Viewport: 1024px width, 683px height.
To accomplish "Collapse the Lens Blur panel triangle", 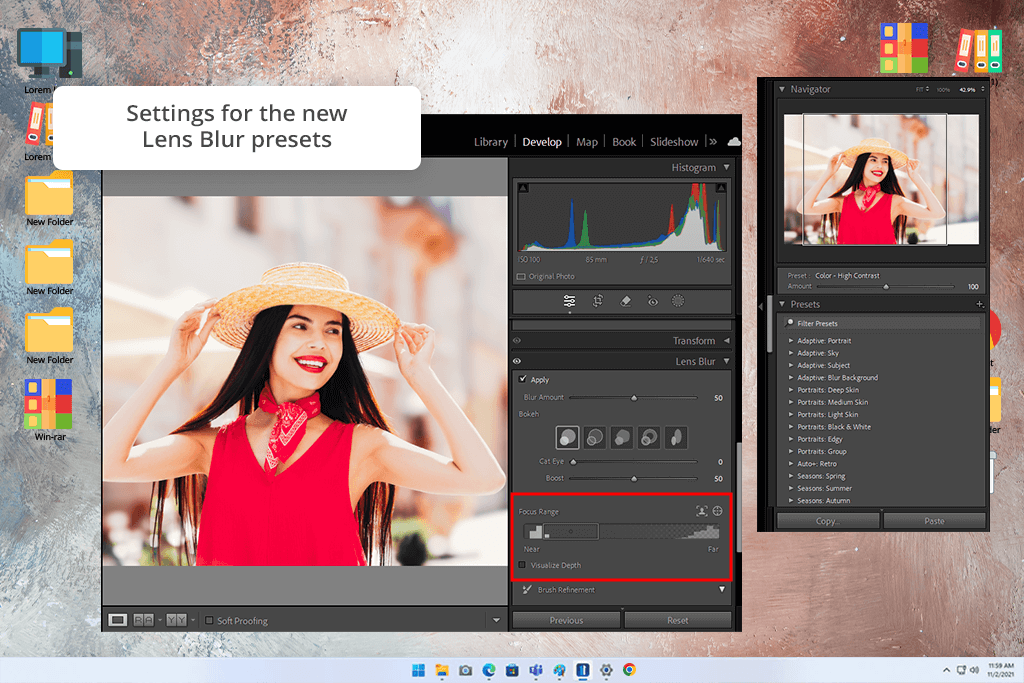I will (726, 361).
